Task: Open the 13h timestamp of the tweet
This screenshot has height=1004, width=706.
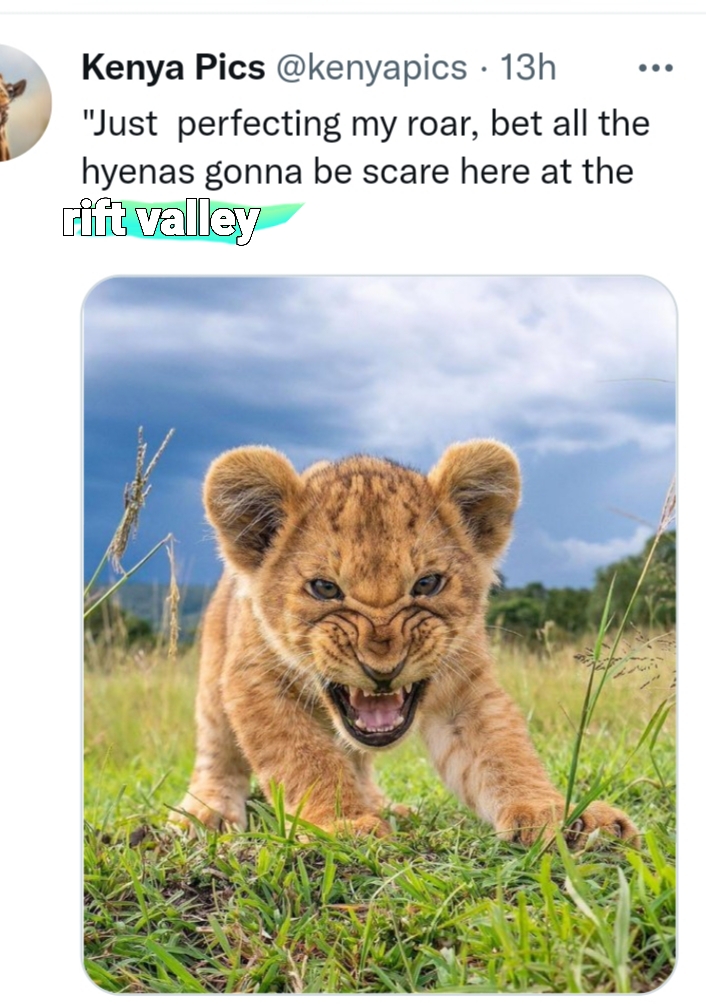Action: coord(527,67)
